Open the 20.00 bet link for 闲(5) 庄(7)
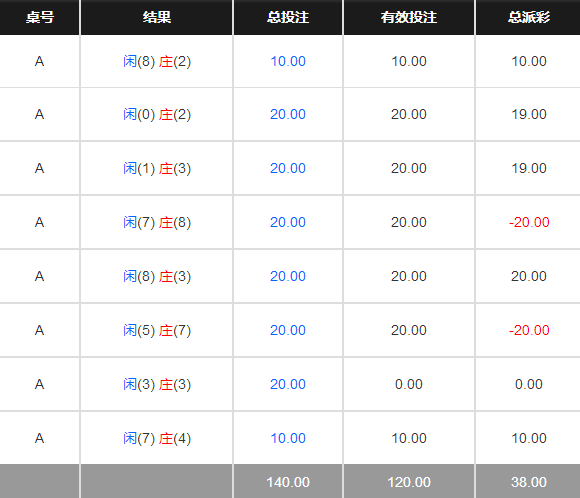Viewport: 580px width, 498px height. [x=288, y=330]
